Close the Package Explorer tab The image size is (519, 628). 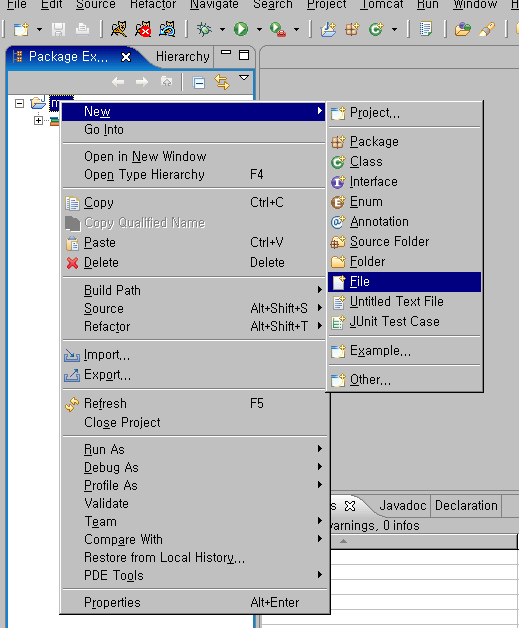tap(126, 57)
